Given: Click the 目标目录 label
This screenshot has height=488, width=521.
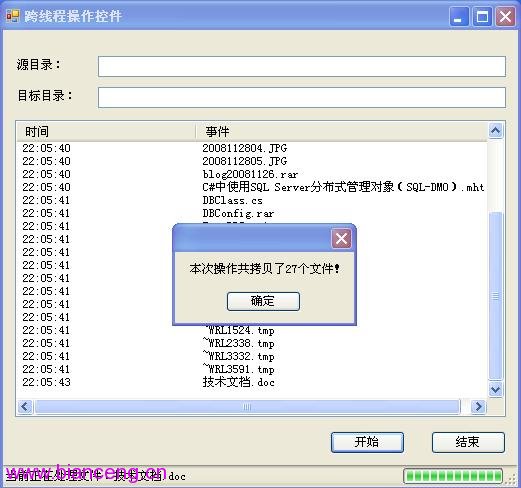Looking at the screenshot, I should [45, 96].
